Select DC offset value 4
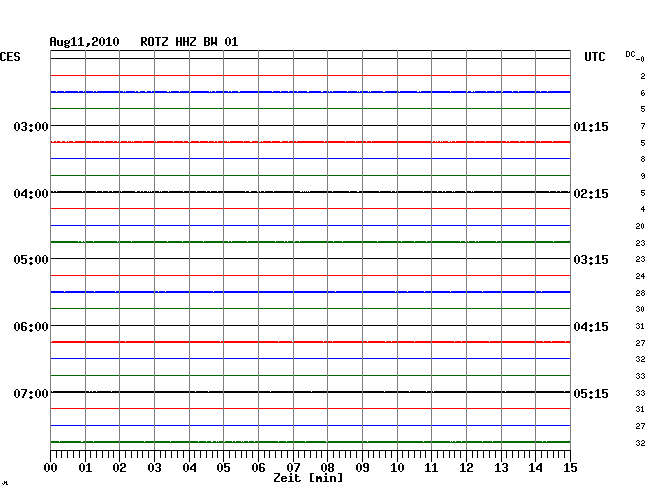This screenshot has width=650, height=494. pyautogui.click(x=643, y=209)
